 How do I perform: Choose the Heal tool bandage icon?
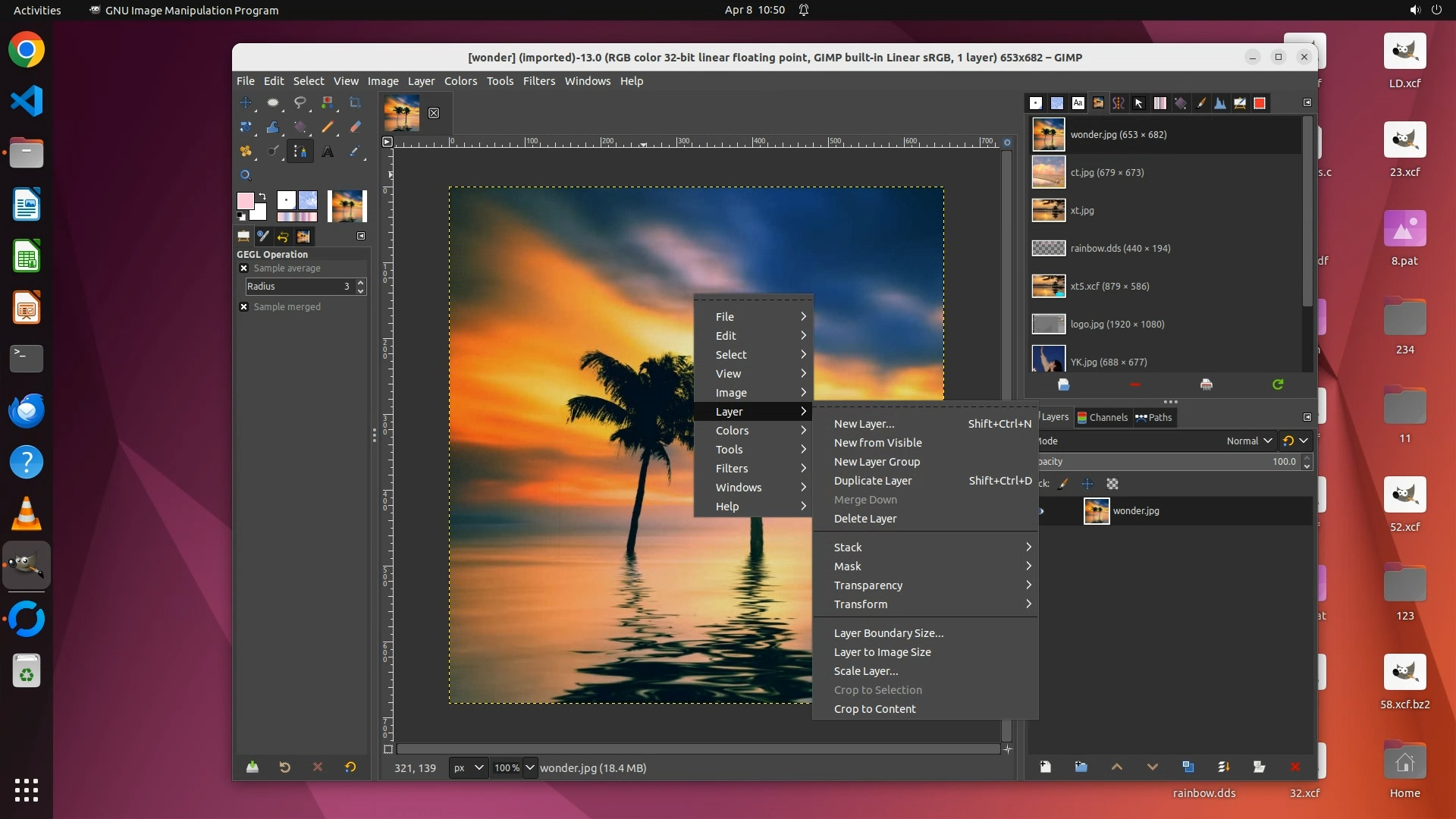(x=246, y=152)
